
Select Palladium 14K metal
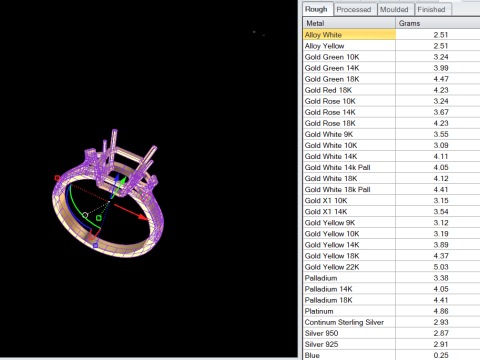pos(391,289)
